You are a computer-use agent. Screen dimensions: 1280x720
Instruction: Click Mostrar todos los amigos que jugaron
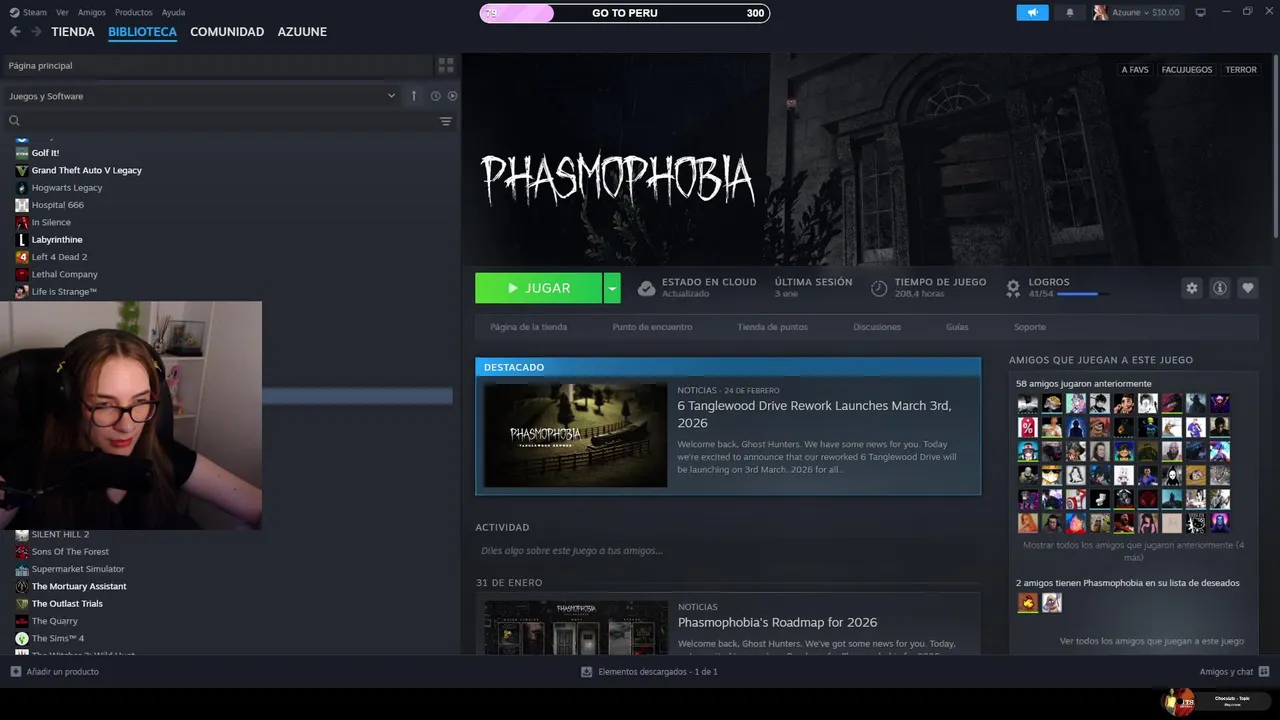[1134, 551]
